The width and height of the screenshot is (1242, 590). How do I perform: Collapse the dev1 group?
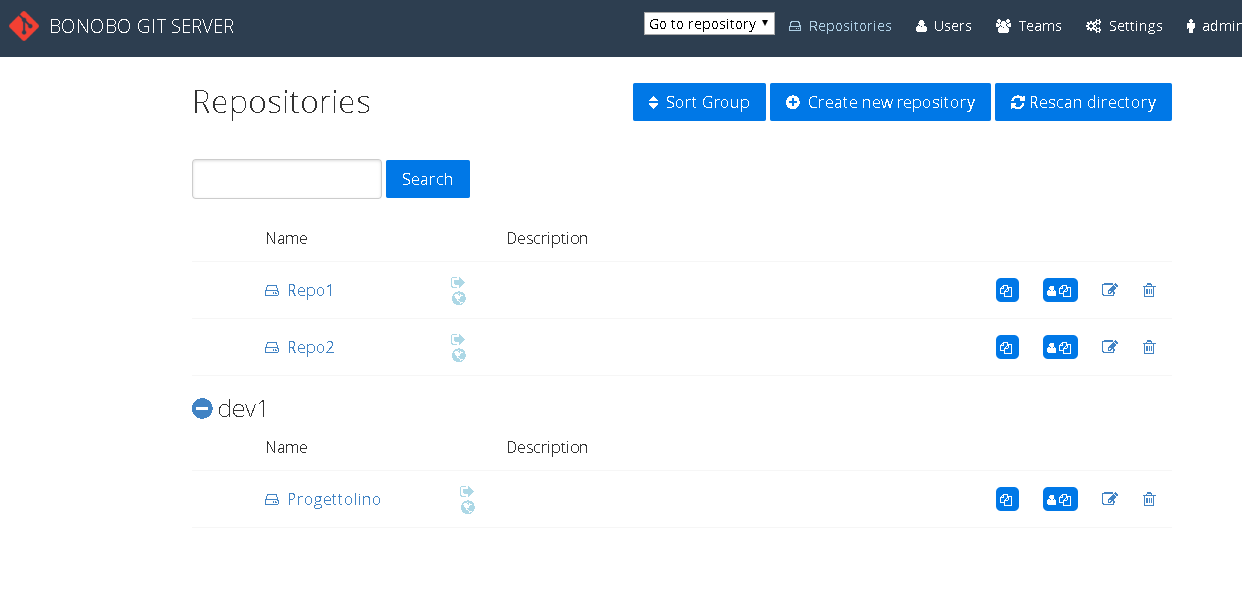coord(202,408)
